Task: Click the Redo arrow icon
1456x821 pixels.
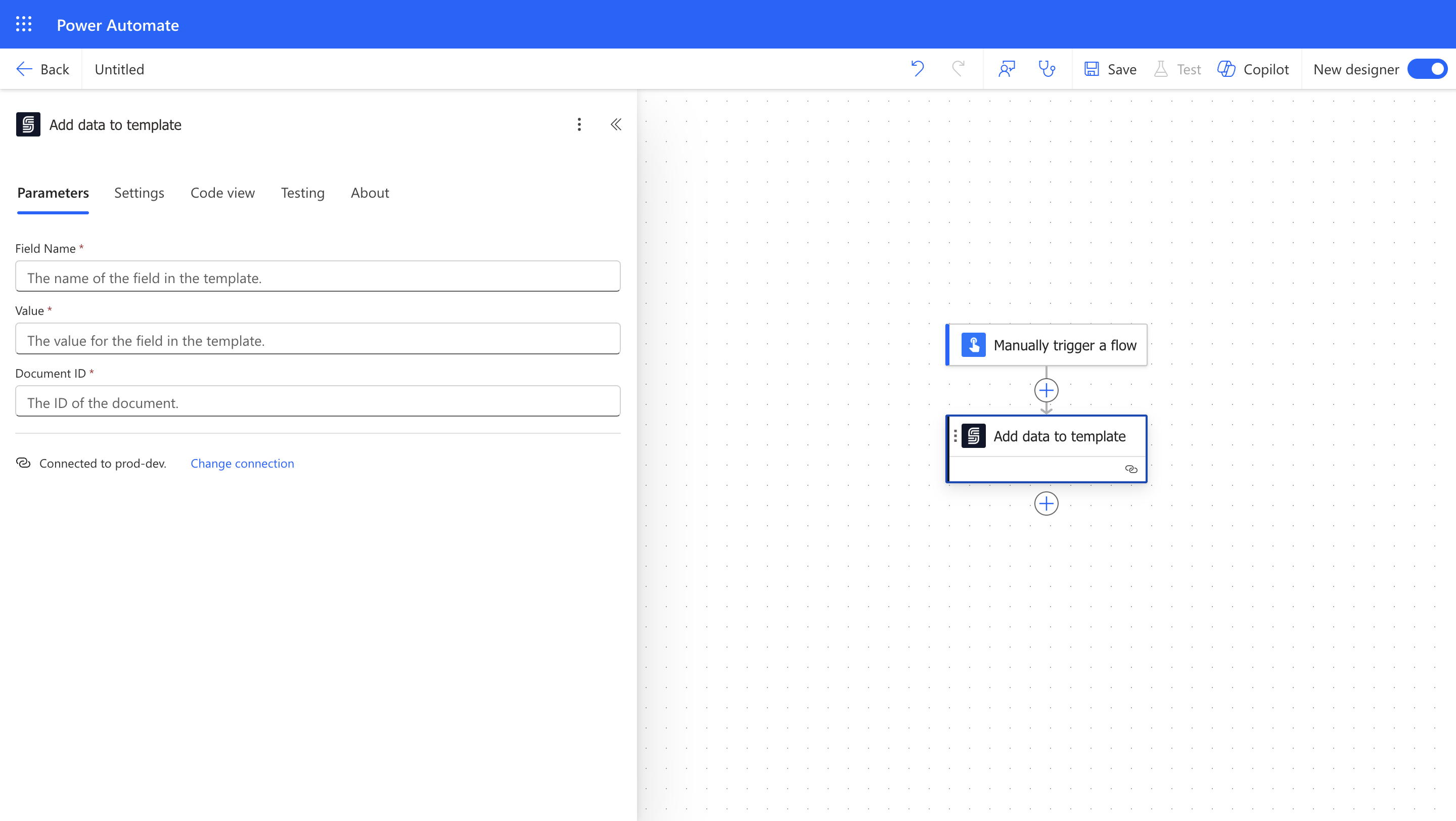Action: click(958, 69)
